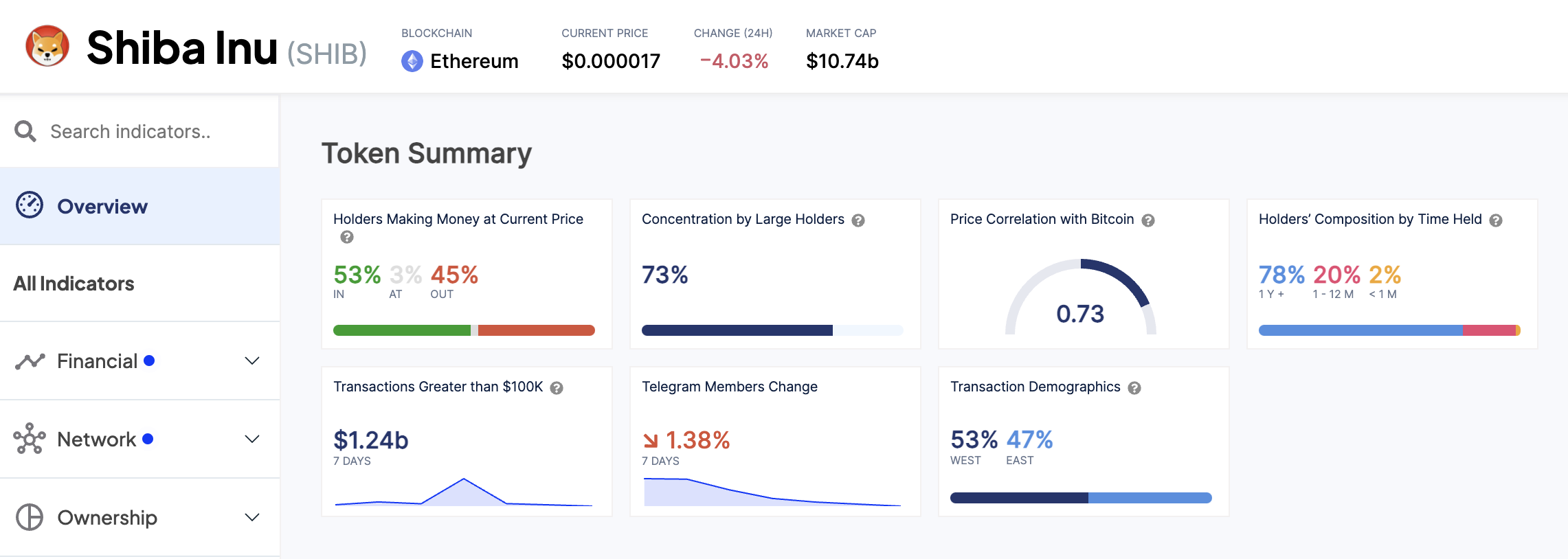Click the Network nodes icon
The width and height of the screenshot is (1568, 559).
click(x=30, y=439)
